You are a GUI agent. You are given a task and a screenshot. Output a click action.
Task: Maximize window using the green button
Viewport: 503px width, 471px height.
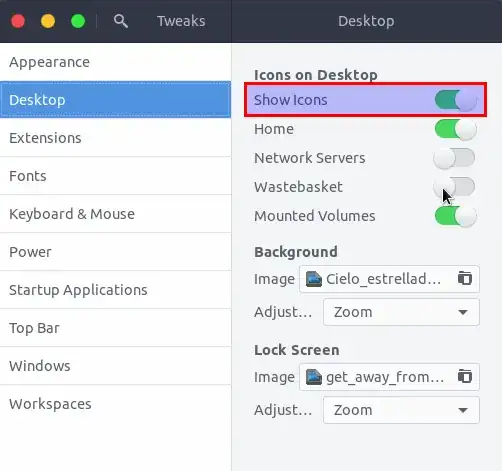(78, 21)
